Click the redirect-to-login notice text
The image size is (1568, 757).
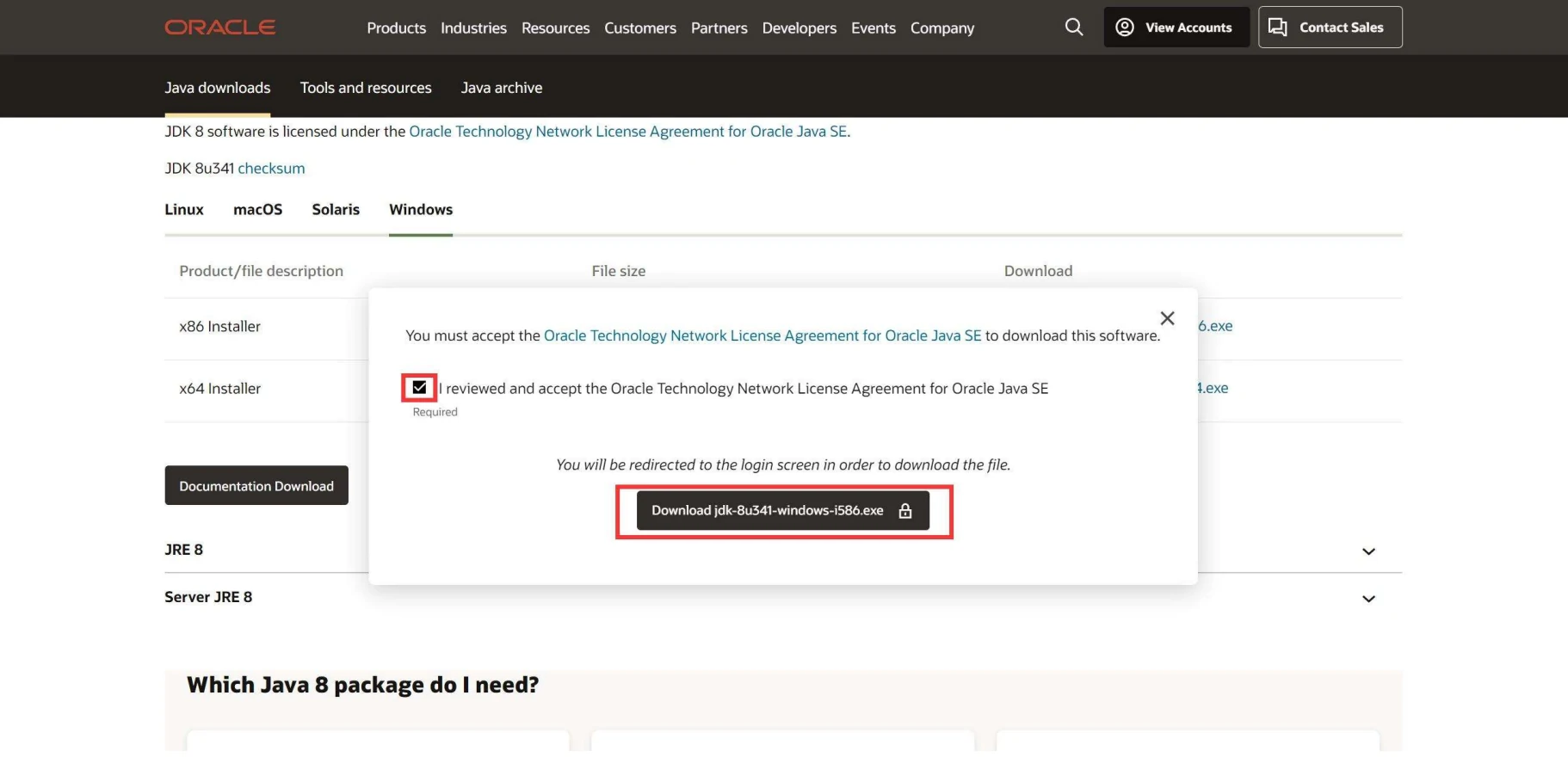(x=783, y=465)
